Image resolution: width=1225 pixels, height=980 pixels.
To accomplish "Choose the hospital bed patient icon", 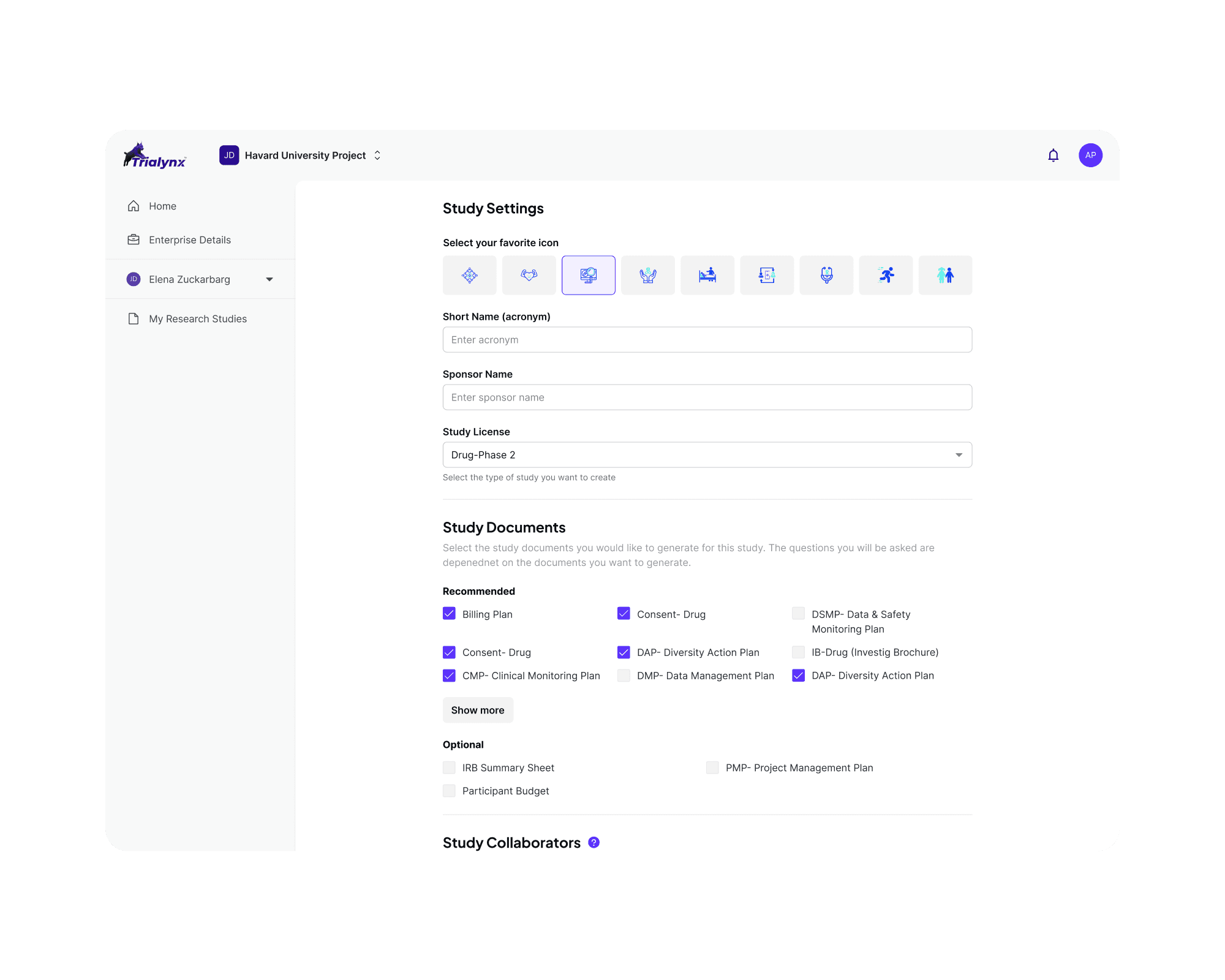I will (x=707, y=275).
